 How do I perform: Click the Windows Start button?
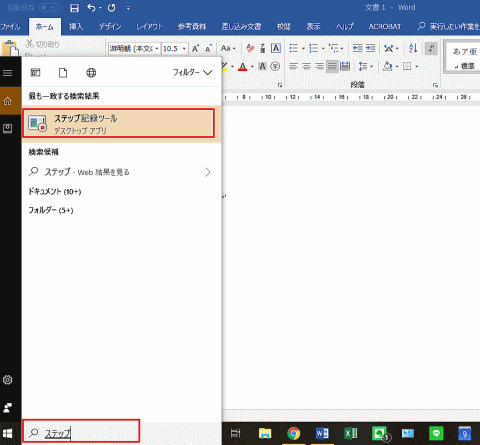(x=8, y=433)
